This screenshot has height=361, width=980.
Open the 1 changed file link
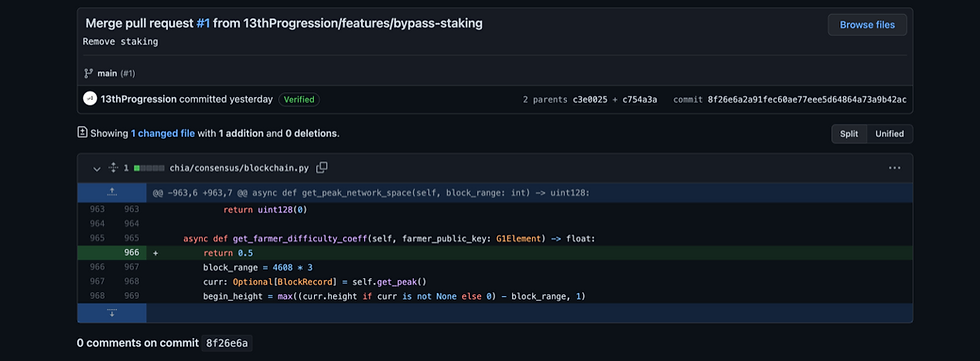(x=162, y=133)
